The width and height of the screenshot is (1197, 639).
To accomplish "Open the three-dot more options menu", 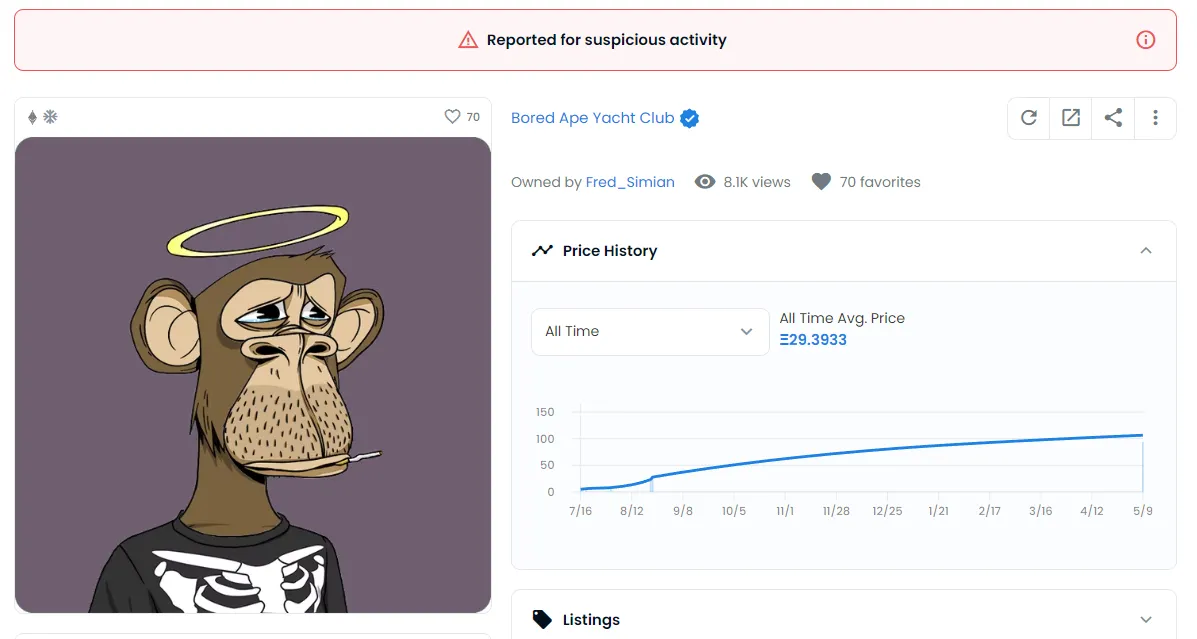I will pos(1155,118).
